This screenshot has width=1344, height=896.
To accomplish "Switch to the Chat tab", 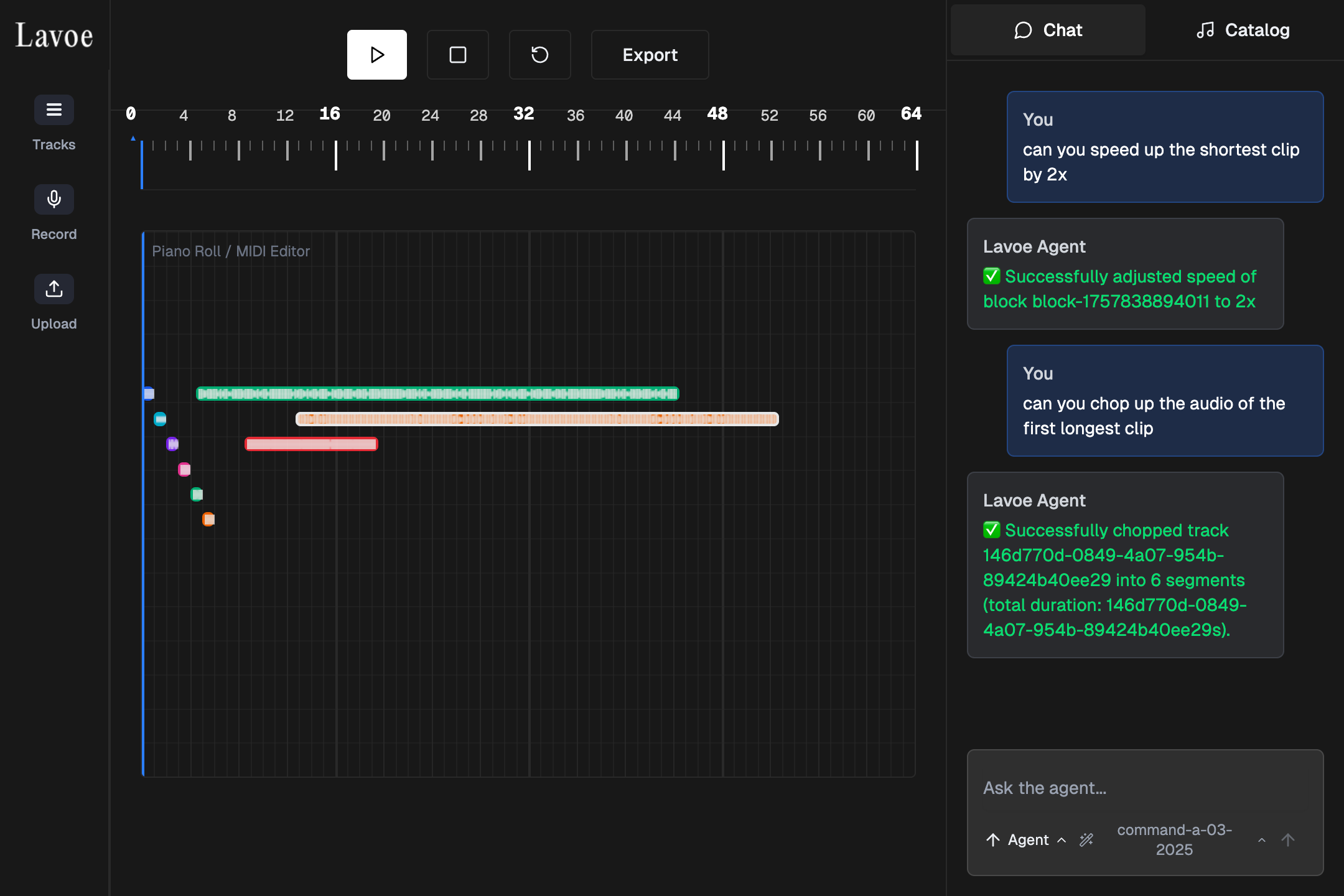I will coord(1048,30).
